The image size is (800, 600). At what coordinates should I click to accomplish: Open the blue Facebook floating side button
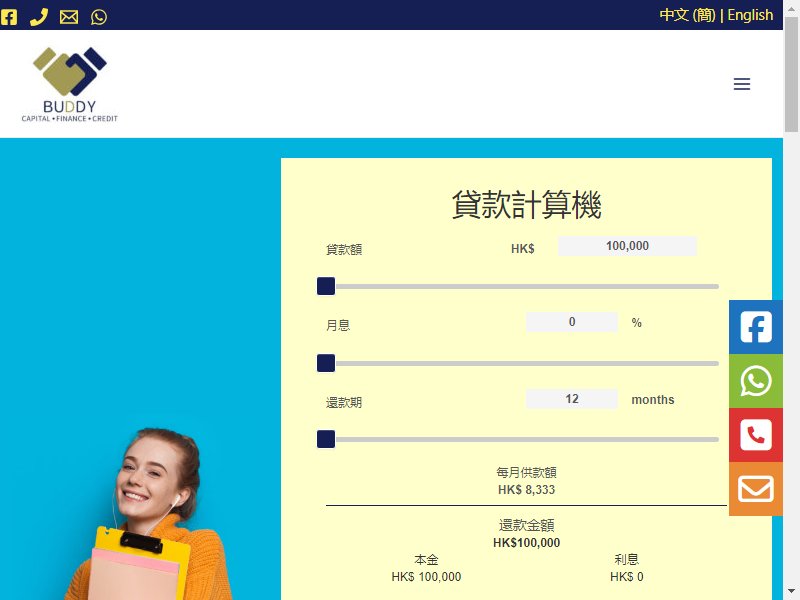(756, 327)
